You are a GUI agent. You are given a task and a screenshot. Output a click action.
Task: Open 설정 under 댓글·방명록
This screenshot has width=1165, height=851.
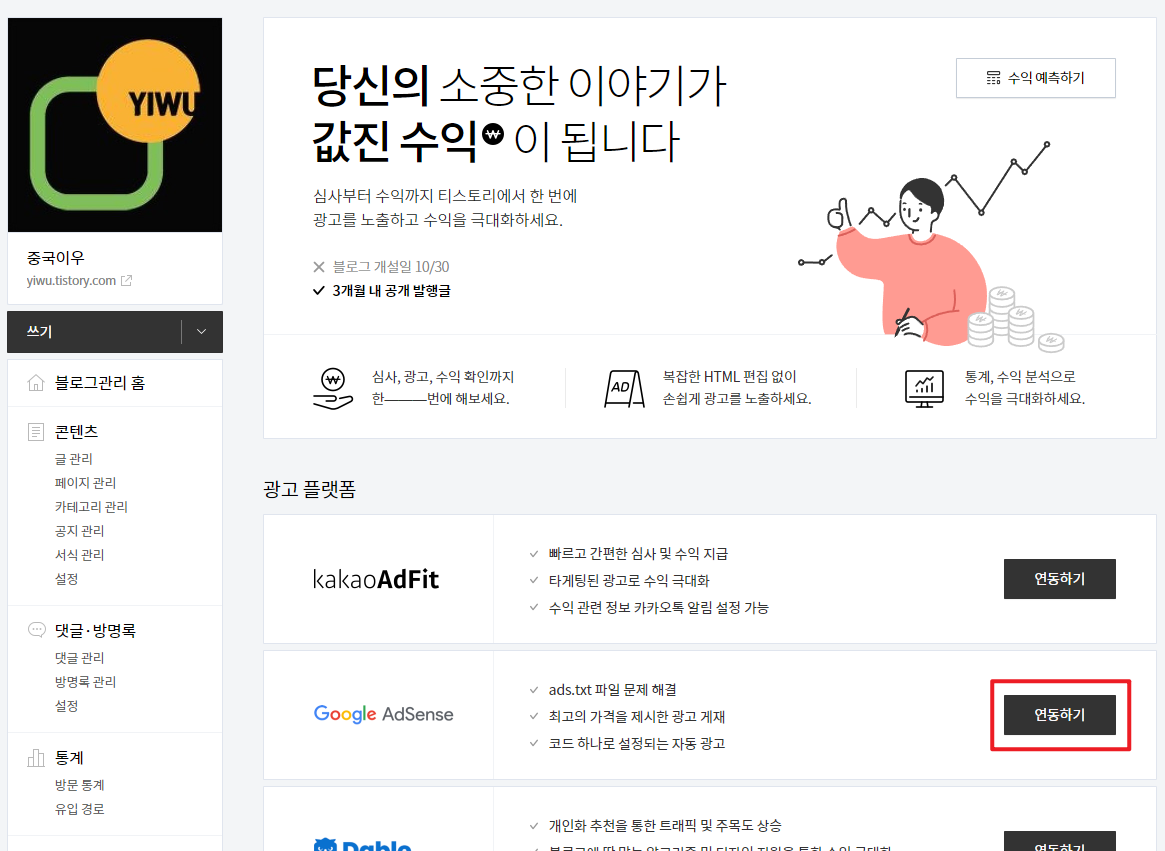click(66, 706)
